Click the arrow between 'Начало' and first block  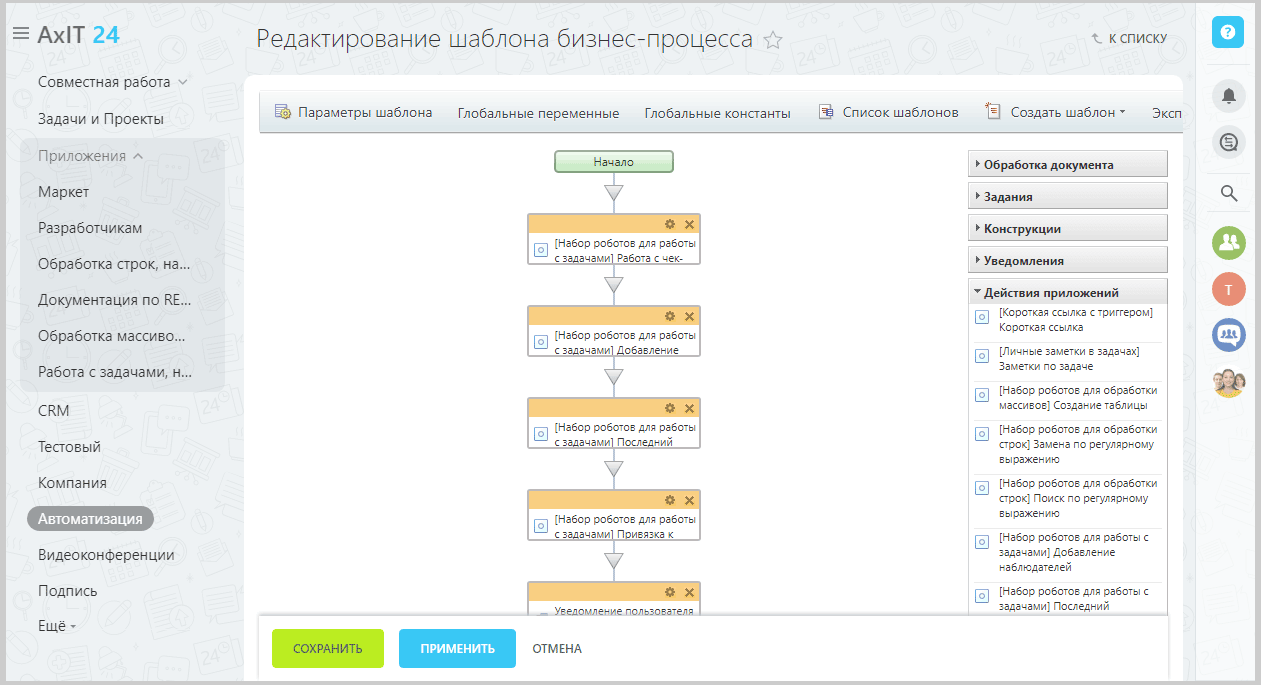point(614,192)
